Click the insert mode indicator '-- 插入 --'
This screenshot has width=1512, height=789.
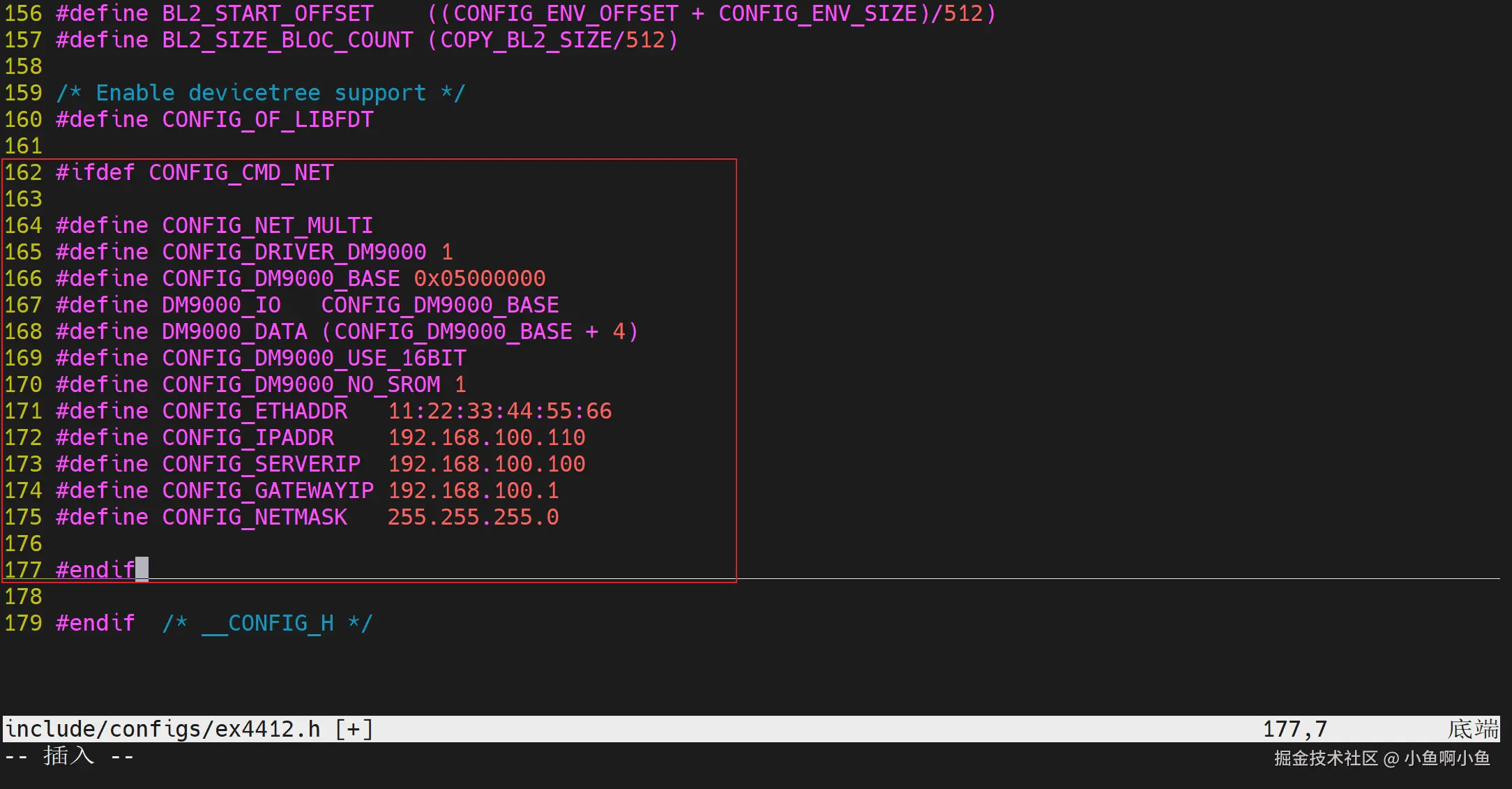click(x=68, y=756)
